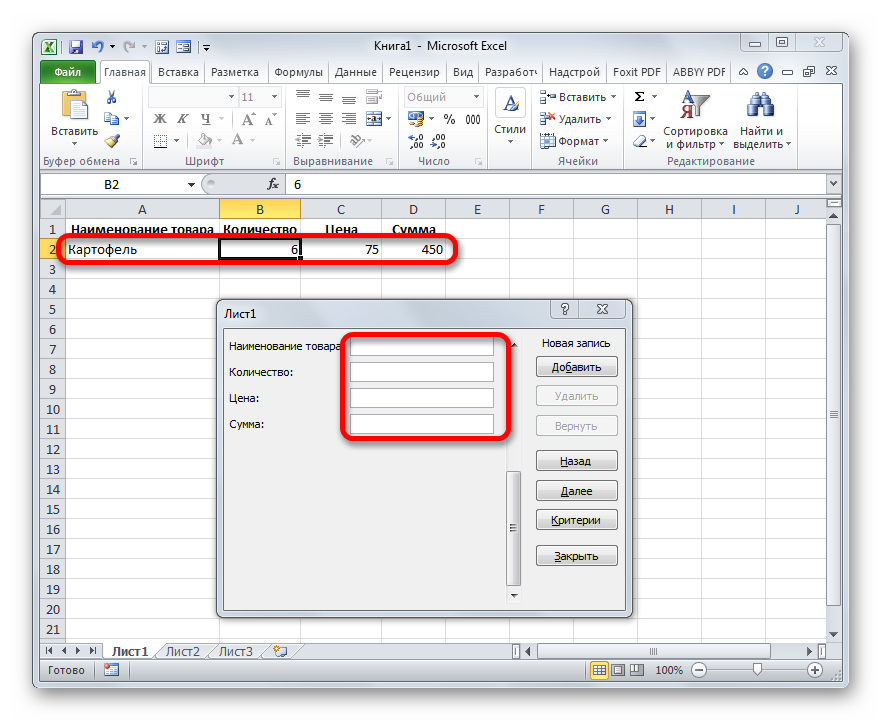The width and height of the screenshot is (882, 721).
Task: Toggle Bold formatting in the ribbon
Action: coord(158,119)
